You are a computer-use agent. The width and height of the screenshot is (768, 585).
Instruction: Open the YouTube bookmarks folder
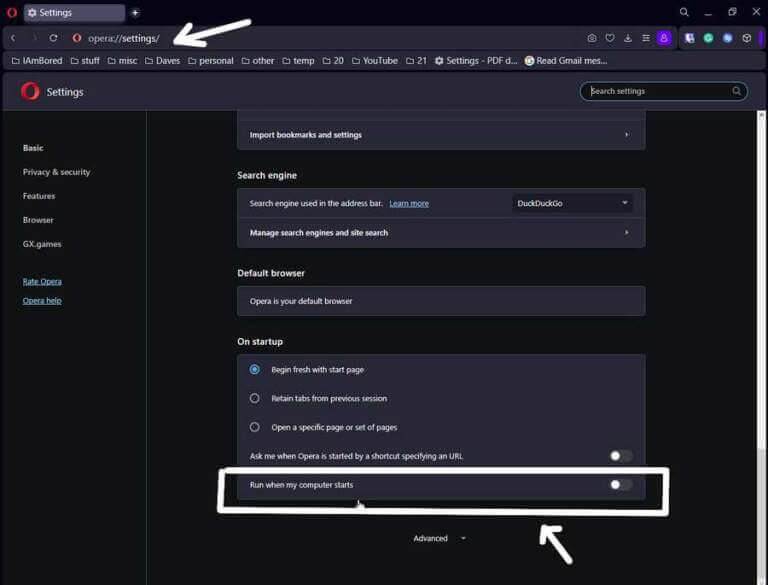[x=375, y=61]
